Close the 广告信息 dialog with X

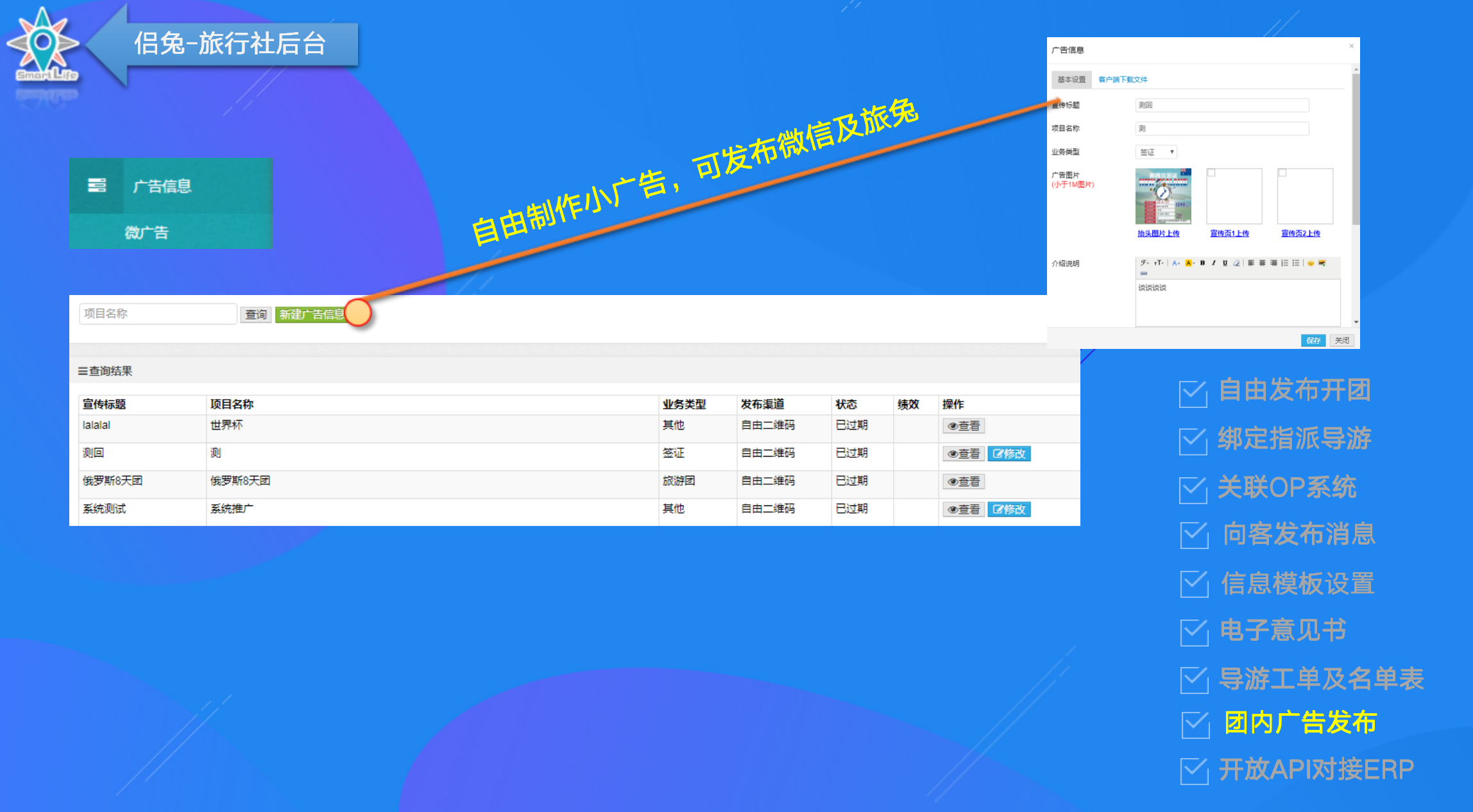pyautogui.click(x=1352, y=46)
